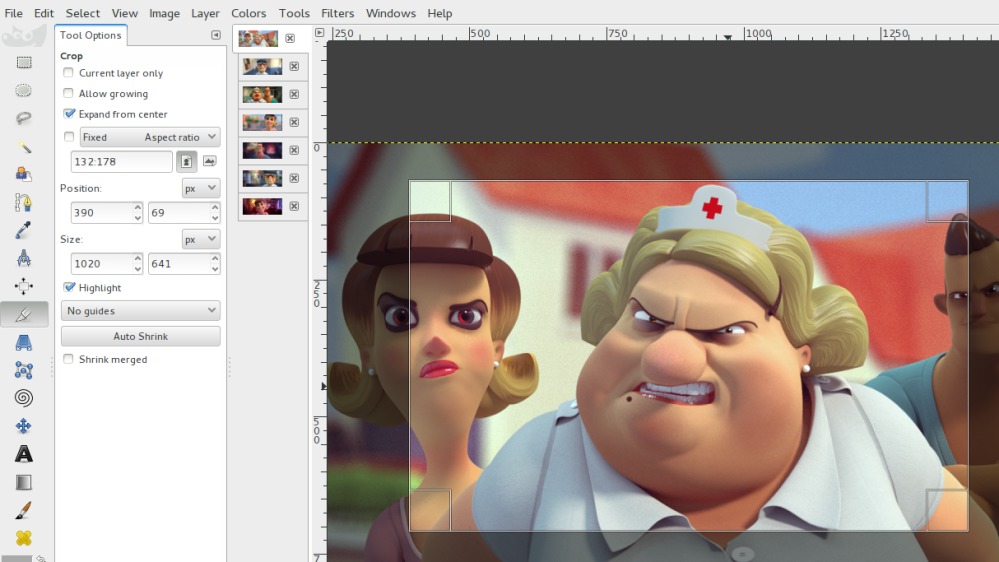Select the Rectangle Select tool
Viewport: 999px width, 562px height.
point(23,63)
